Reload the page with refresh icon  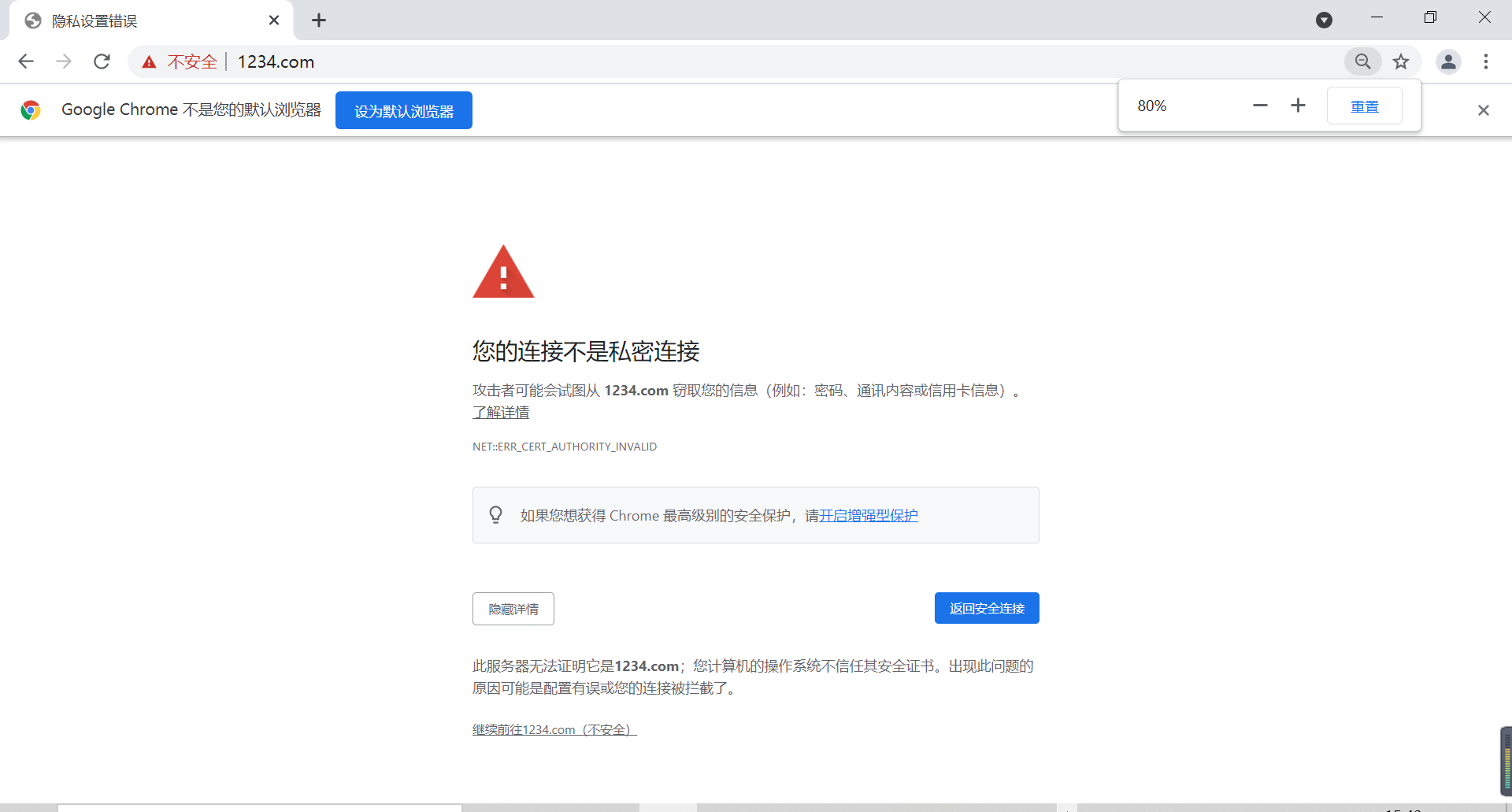pos(102,61)
